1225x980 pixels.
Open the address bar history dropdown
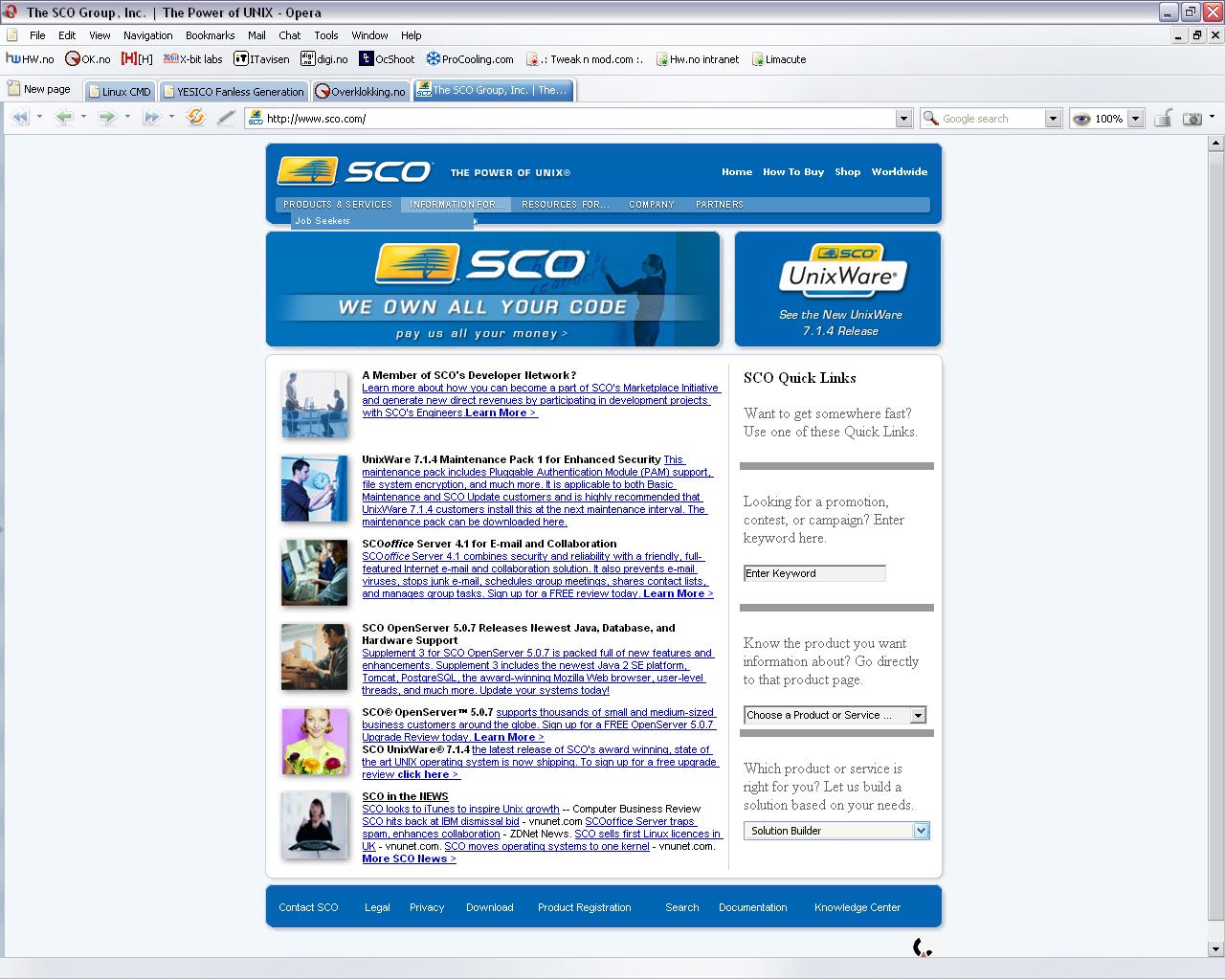[x=903, y=119]
